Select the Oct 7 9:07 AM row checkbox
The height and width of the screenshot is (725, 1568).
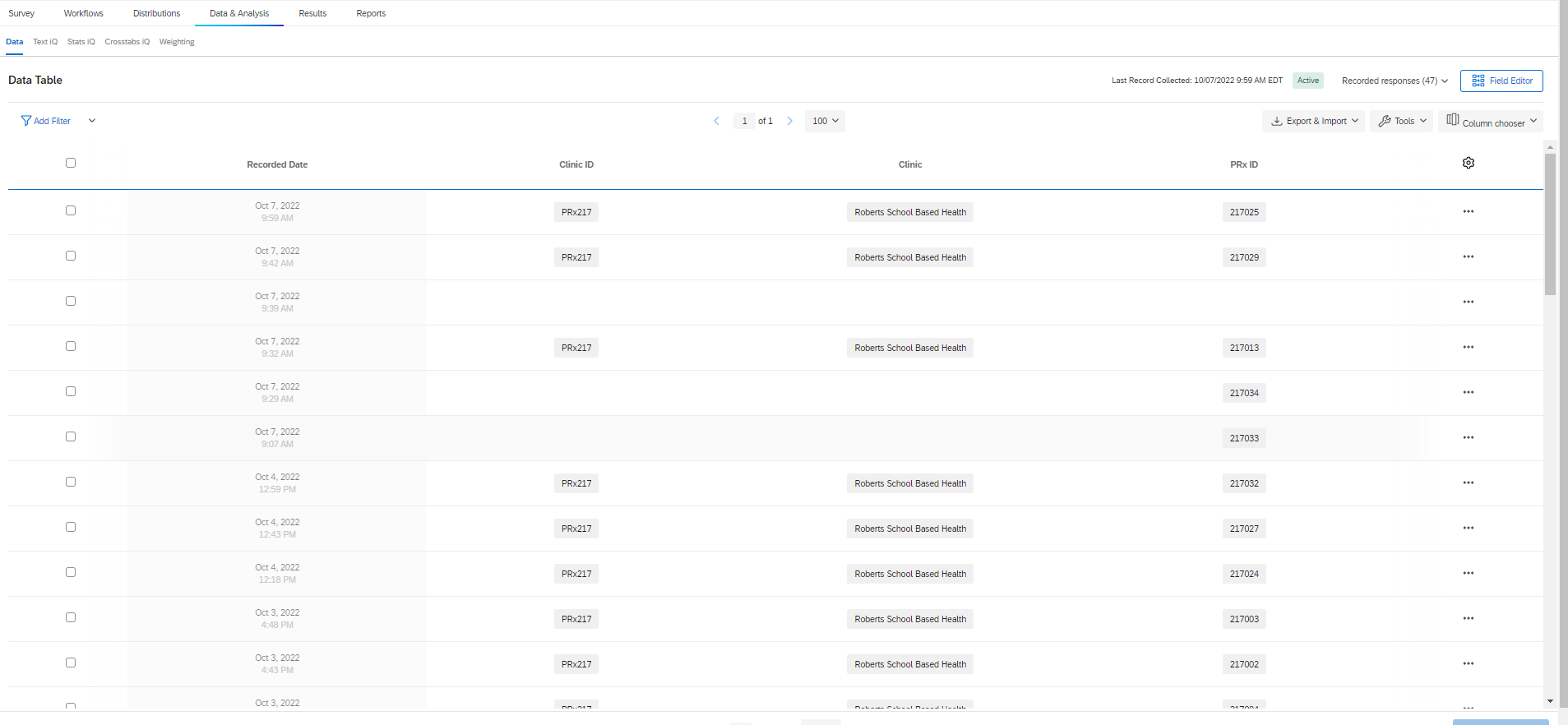point(71,436)
